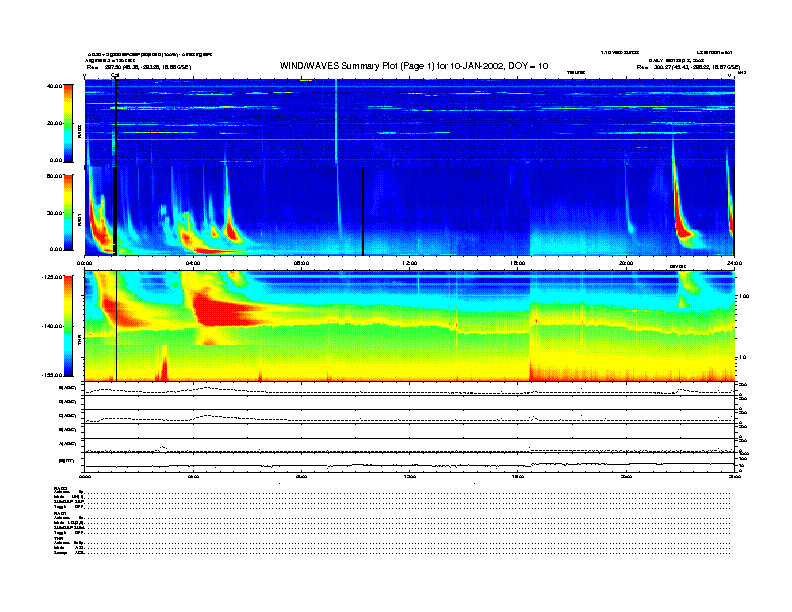Image resolution: width=792 pixels, height=612 pixels.
Task: Click the TNR intensity color bar
Action: (x=68, y=326)
